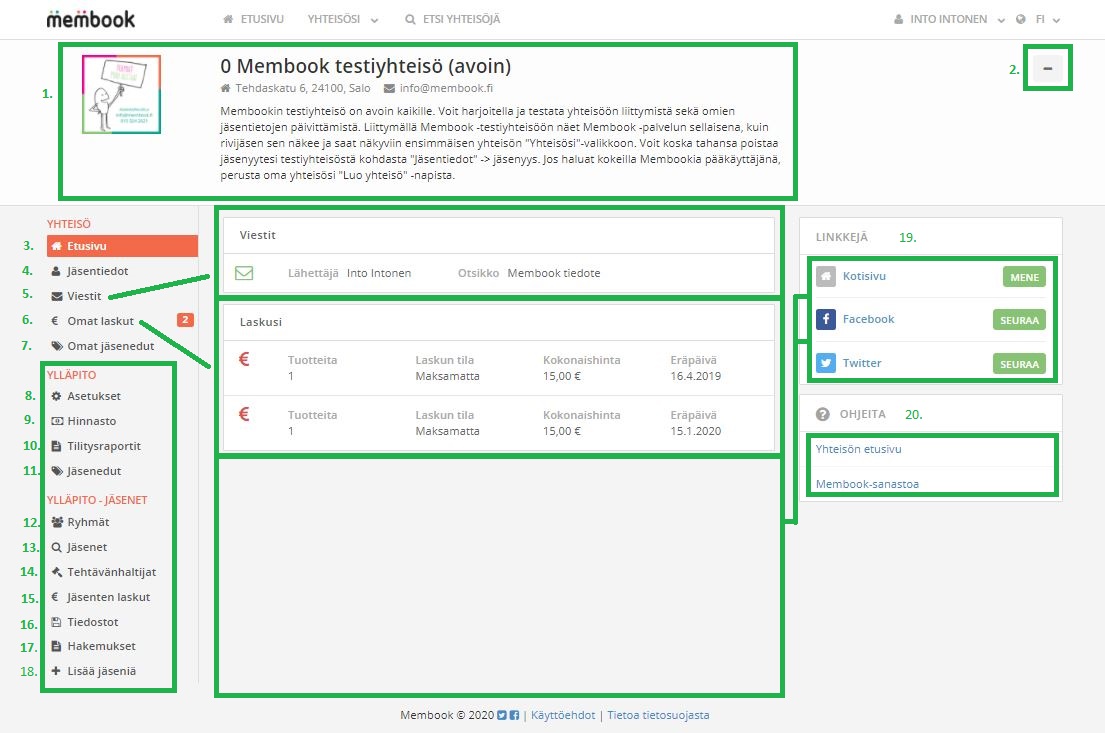Open Jäsenten laskut in the sidebar

[109, 597]
